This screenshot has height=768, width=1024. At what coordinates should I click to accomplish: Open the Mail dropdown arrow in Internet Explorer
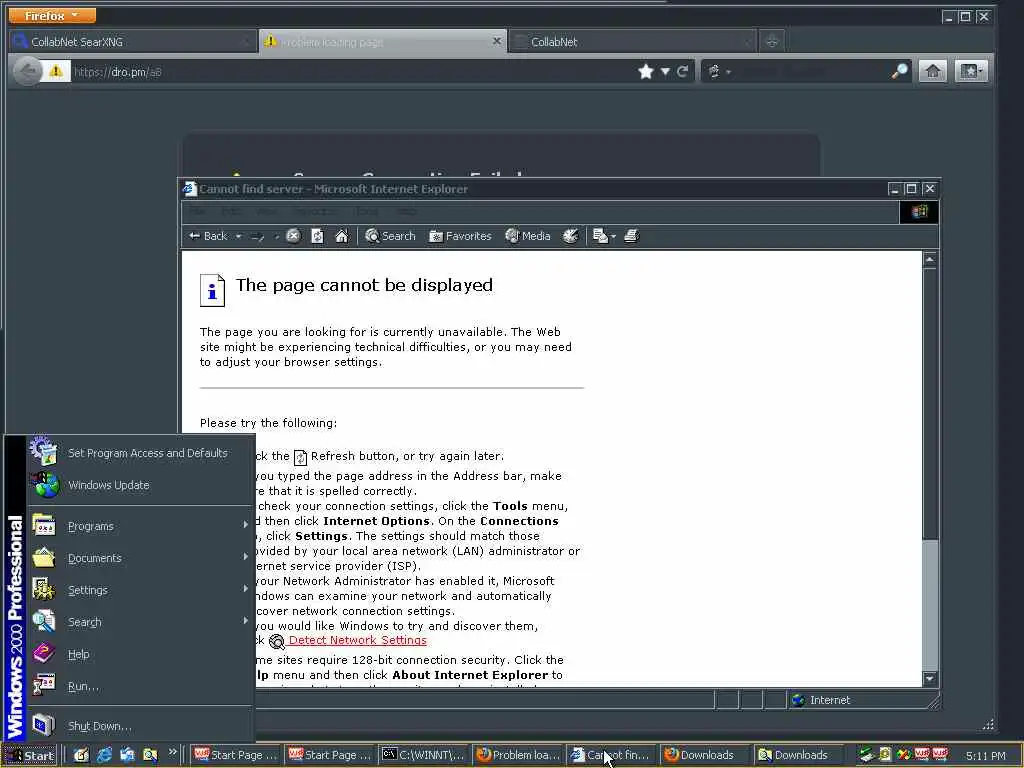click(613, 236)
